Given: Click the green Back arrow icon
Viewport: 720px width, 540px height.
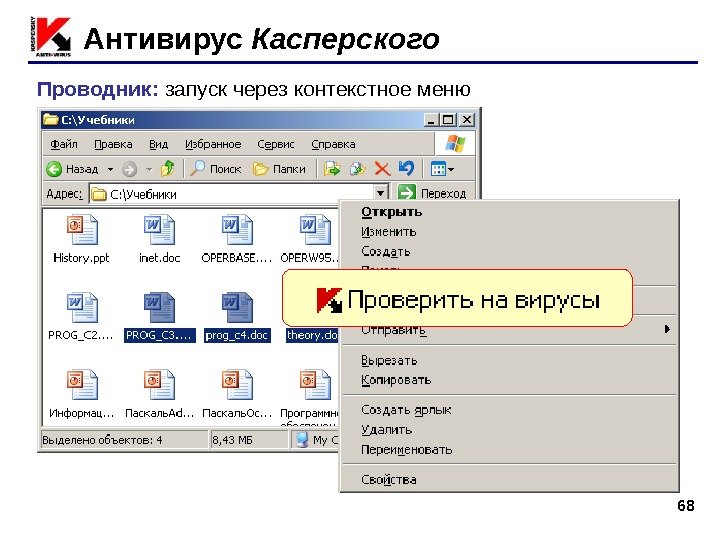Looking at the screenshot, I should [x=54, y=169].
